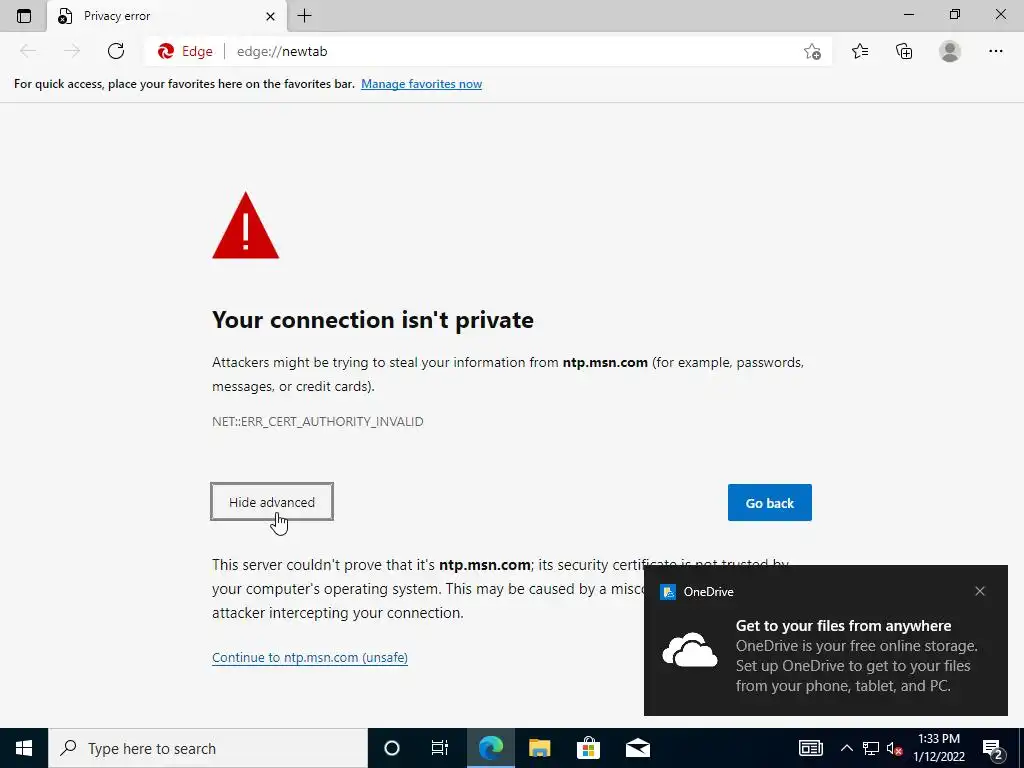Screen dimensions: 1024x768
Task: Click the Go back button
Action: coord(769,502)
